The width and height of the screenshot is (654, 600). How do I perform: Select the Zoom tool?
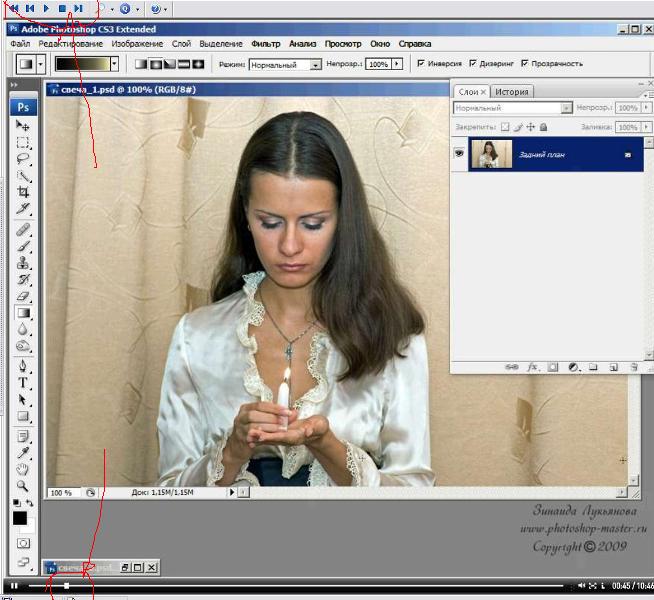point(23,486)
